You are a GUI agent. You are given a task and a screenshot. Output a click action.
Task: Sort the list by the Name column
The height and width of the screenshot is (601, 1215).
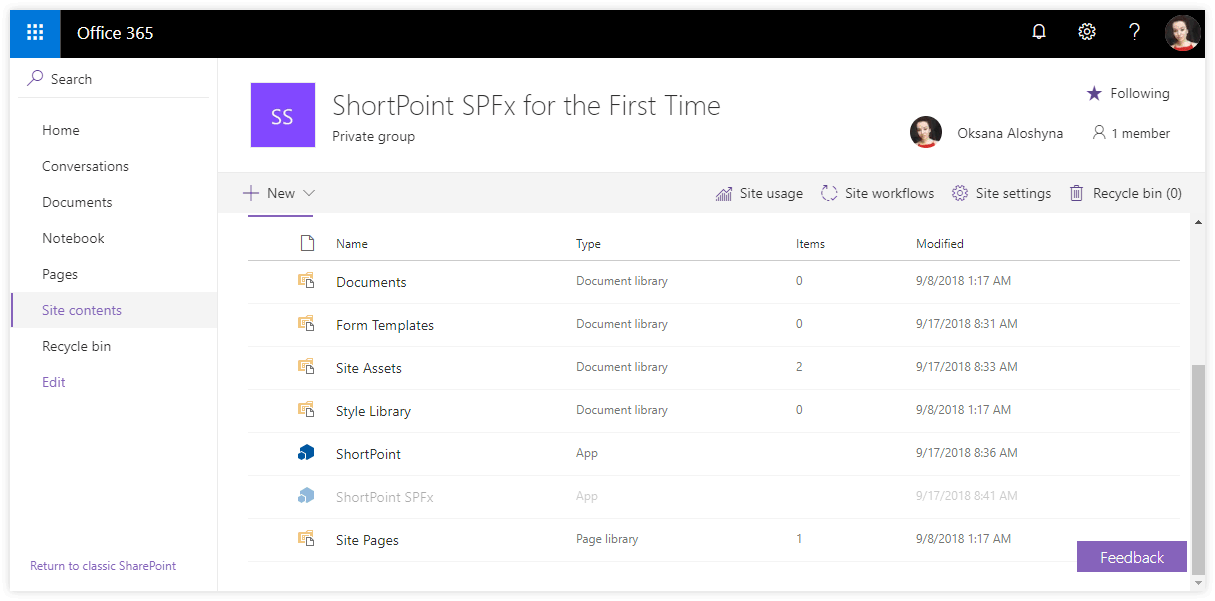pos(353,243)
